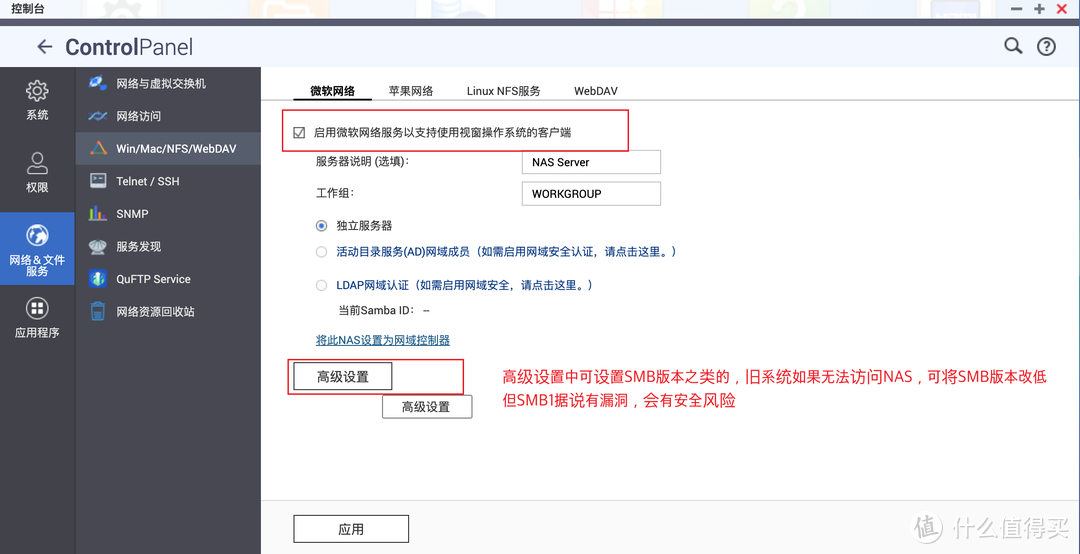1080x554 pixels.
Task: Open the search magnifier icon
Action: pos(1012,46)
